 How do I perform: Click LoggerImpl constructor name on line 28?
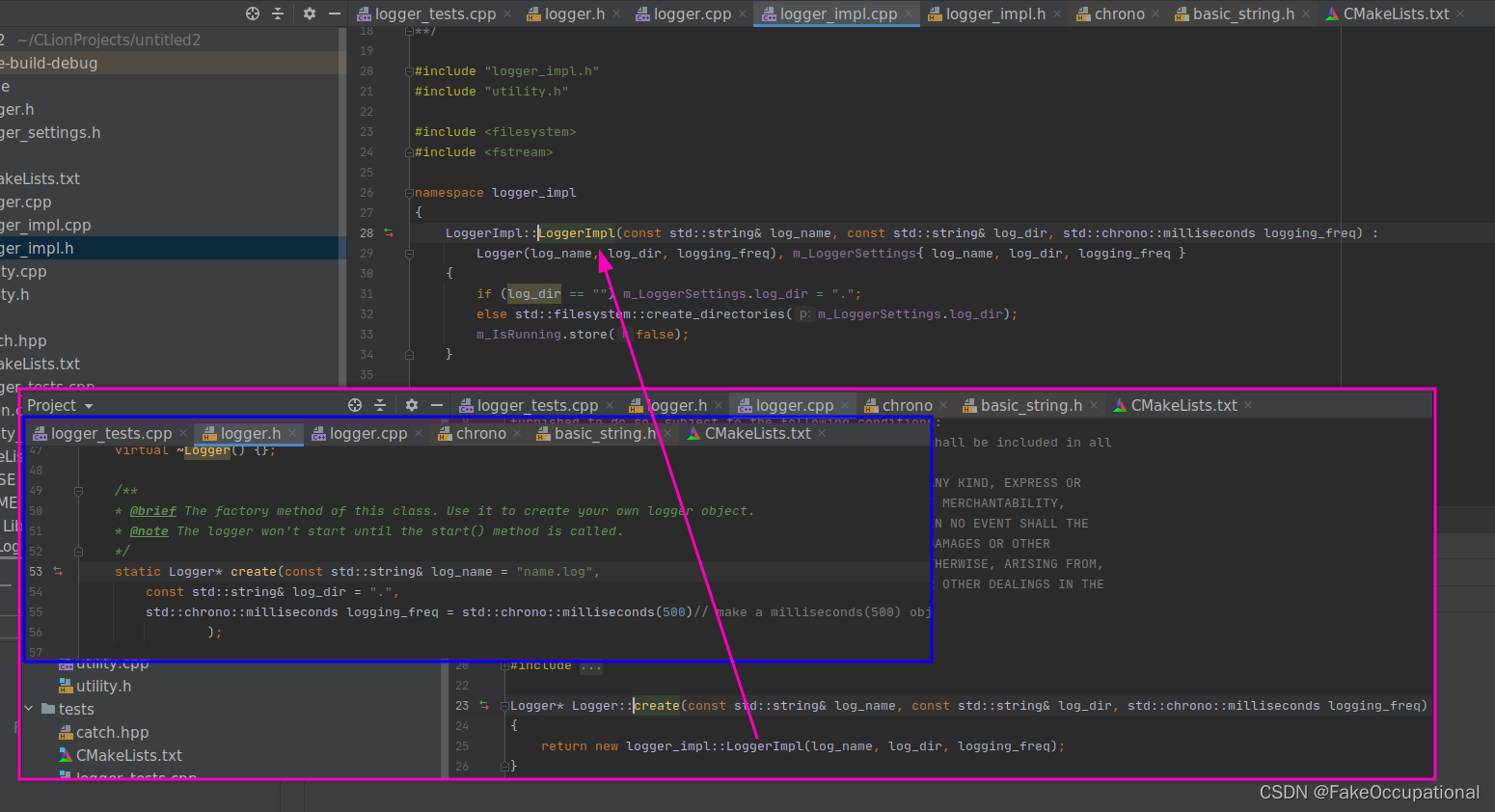(x=577, y=232)
